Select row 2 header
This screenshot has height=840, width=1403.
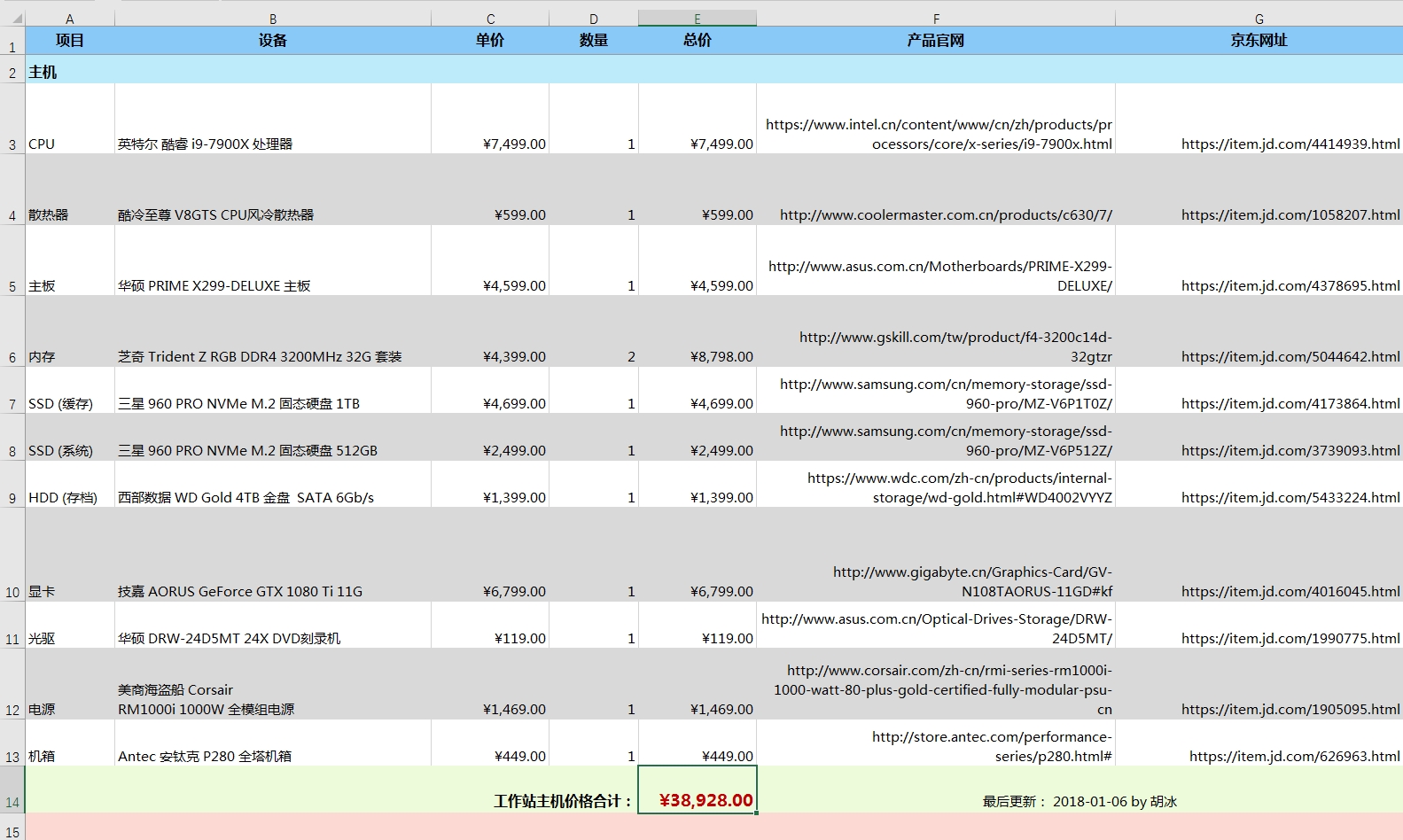(12, 73)
